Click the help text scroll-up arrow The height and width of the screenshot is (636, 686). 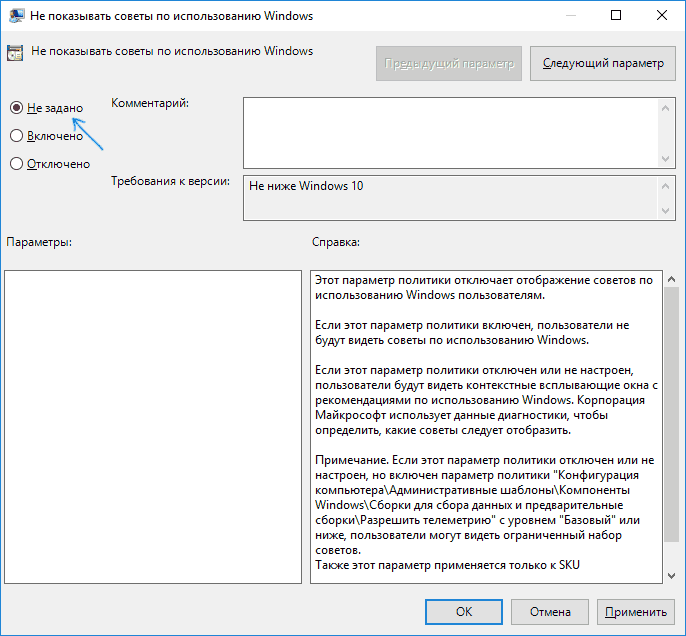(672, 279)
